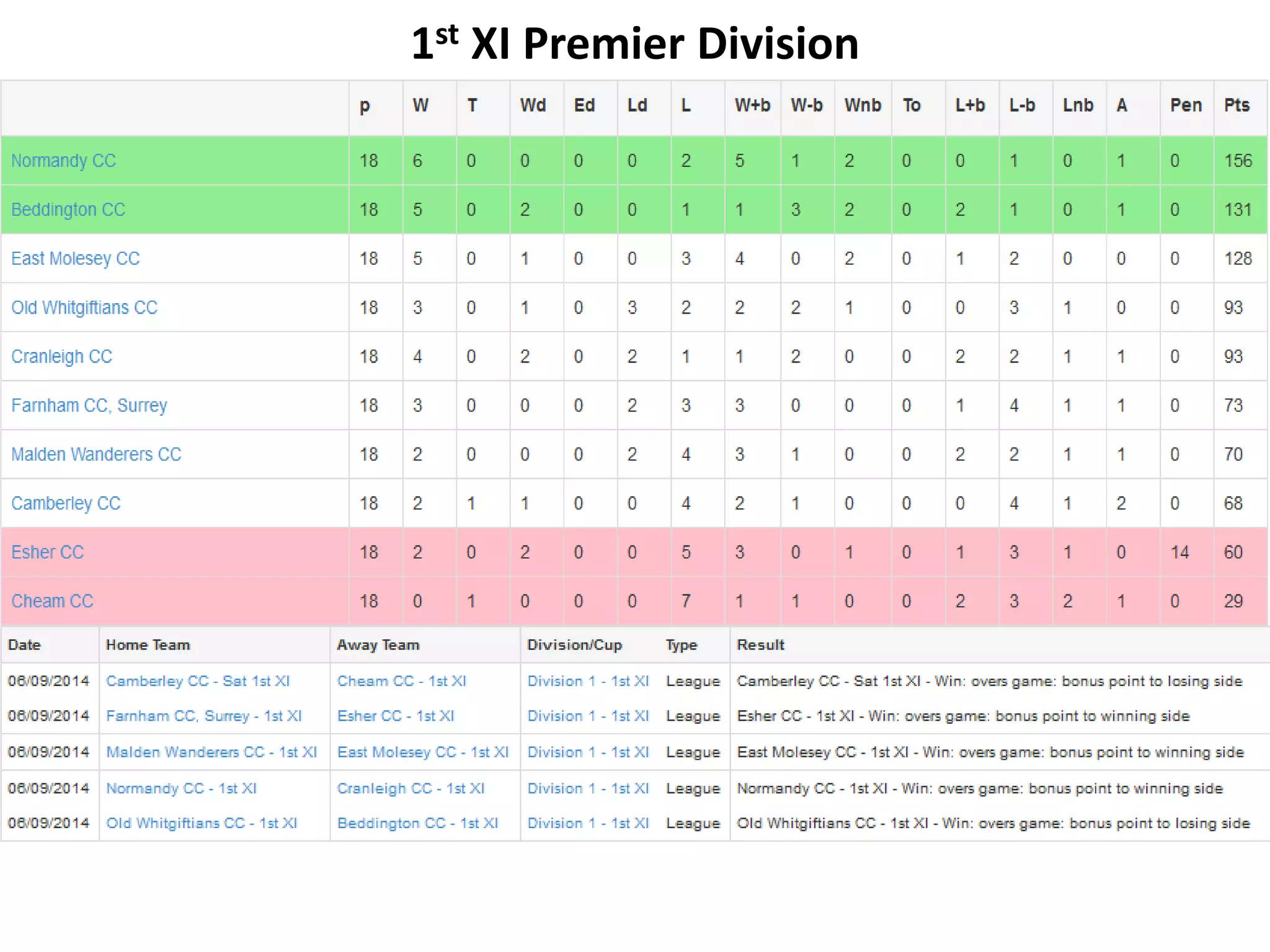The height and width of the screenshot is (952, 1270).
Task: Select the Camberley CC table entry
Action: click(x=66, y=503)
